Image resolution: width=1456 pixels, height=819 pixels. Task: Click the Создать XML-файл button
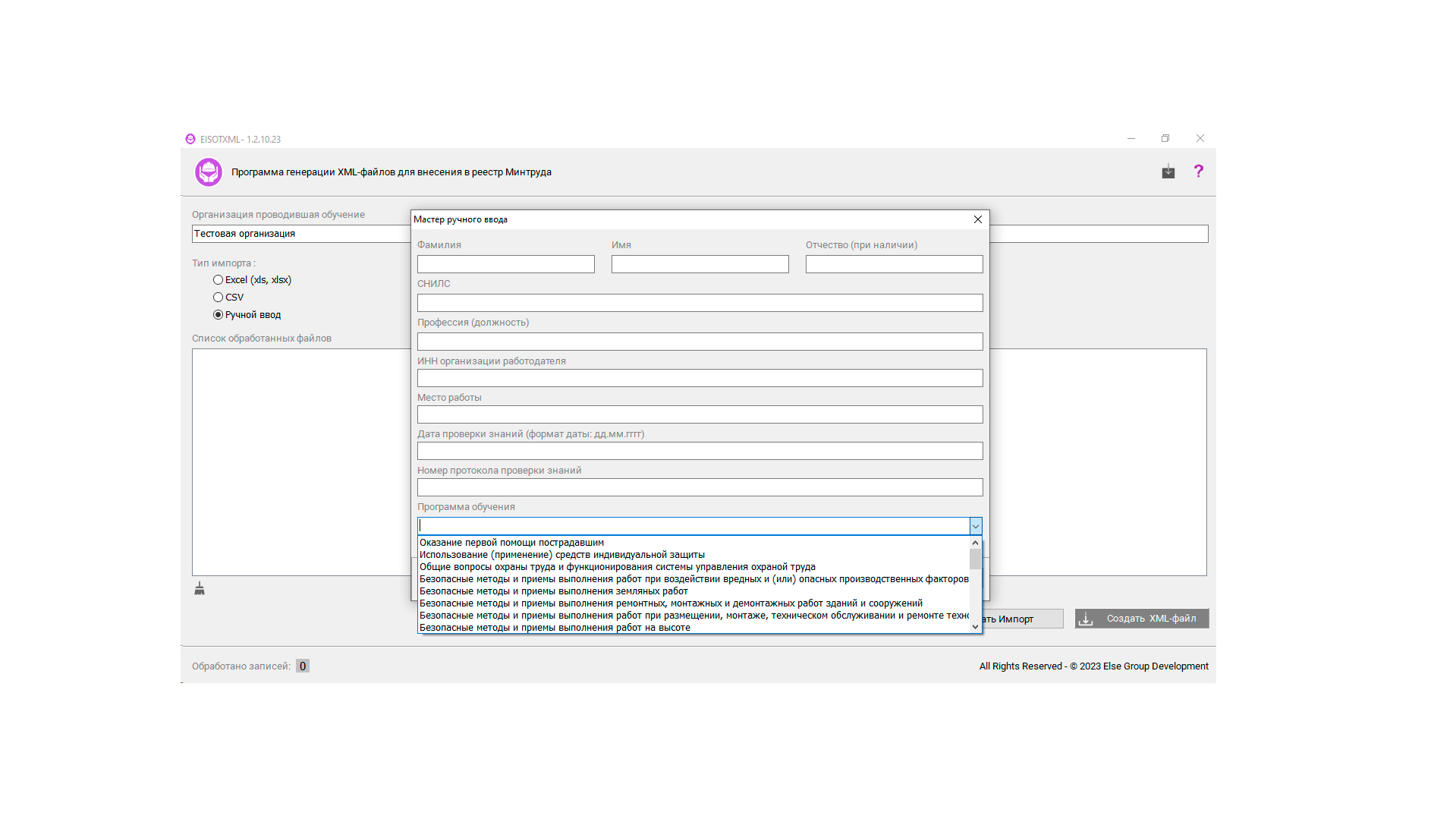point(1142,619)
